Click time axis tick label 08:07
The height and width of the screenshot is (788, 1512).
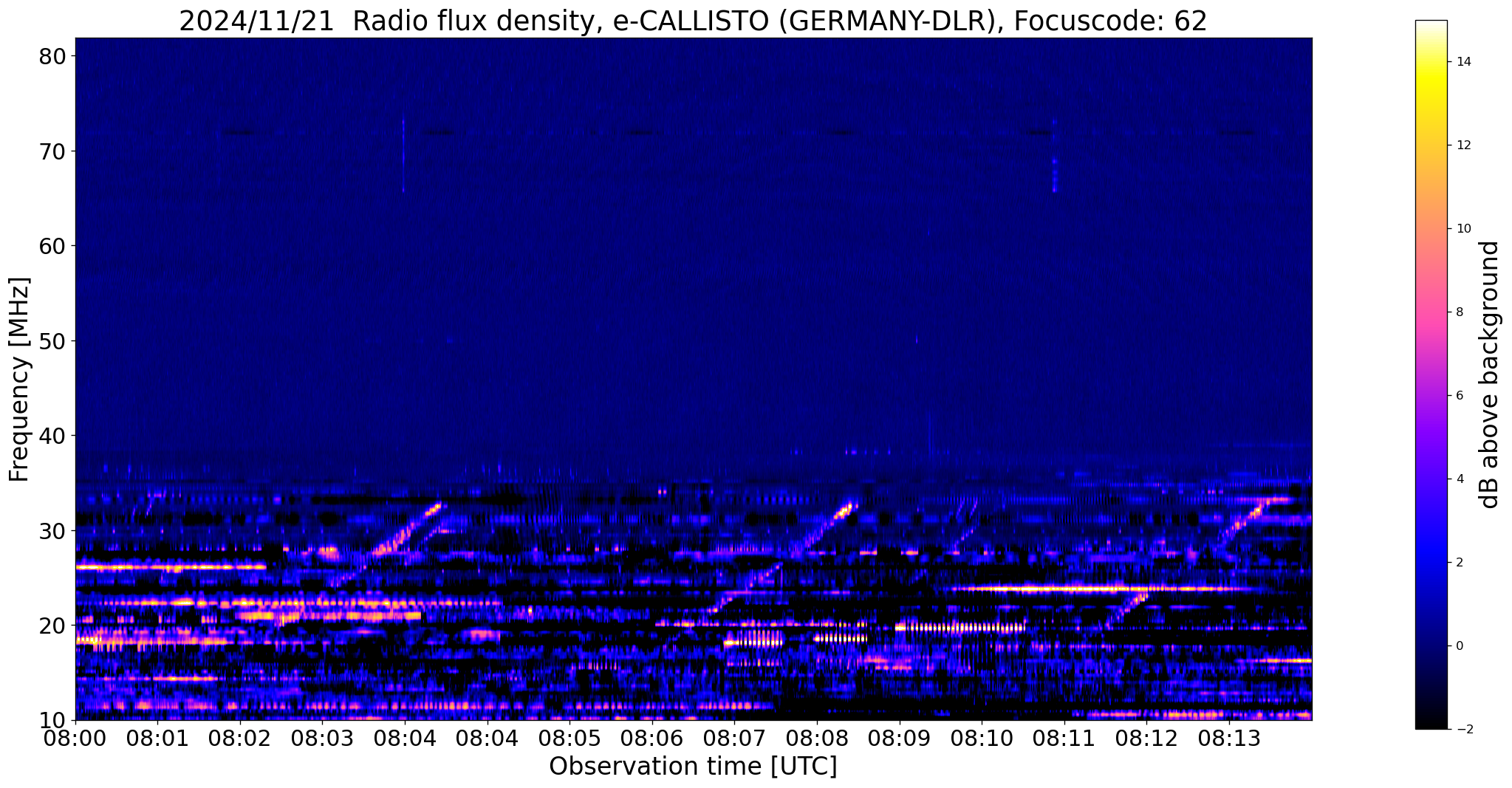(x=734, y=739)
